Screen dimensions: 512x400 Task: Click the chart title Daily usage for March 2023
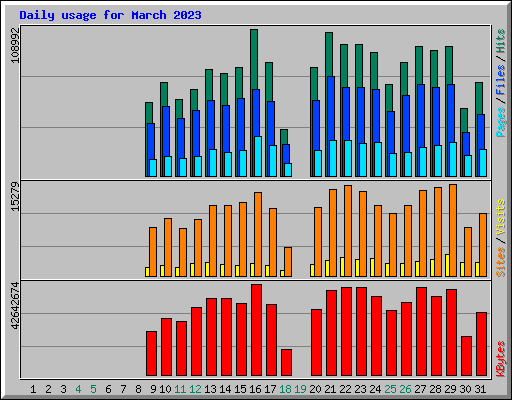[110, 15]
